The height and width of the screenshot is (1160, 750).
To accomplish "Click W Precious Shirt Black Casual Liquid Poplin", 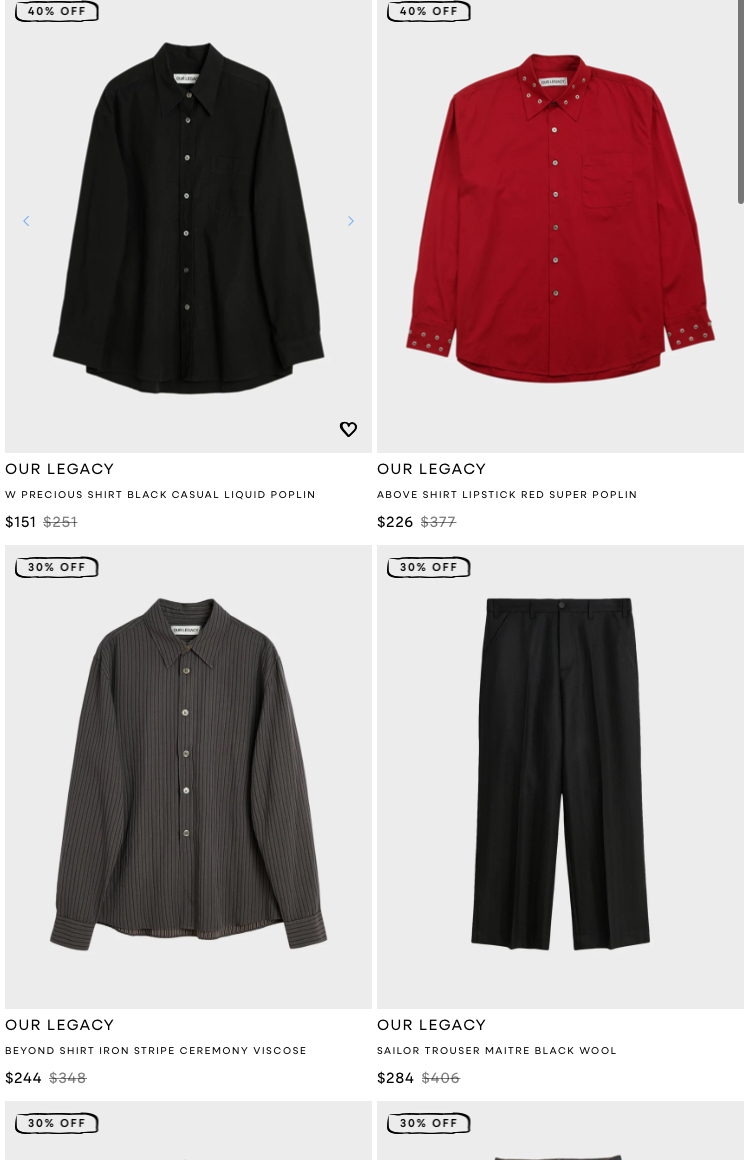I will coord(161,494).
